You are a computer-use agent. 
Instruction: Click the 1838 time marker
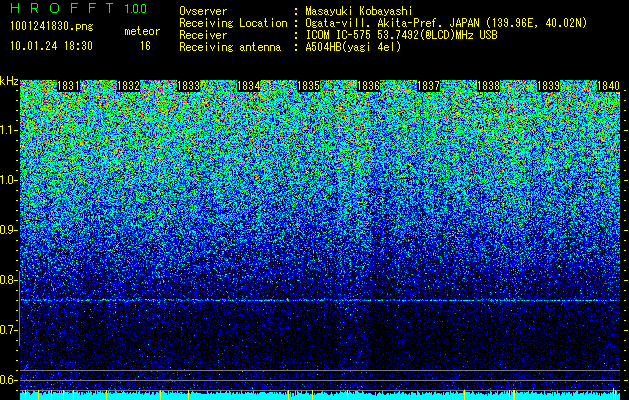coord(489,86)
